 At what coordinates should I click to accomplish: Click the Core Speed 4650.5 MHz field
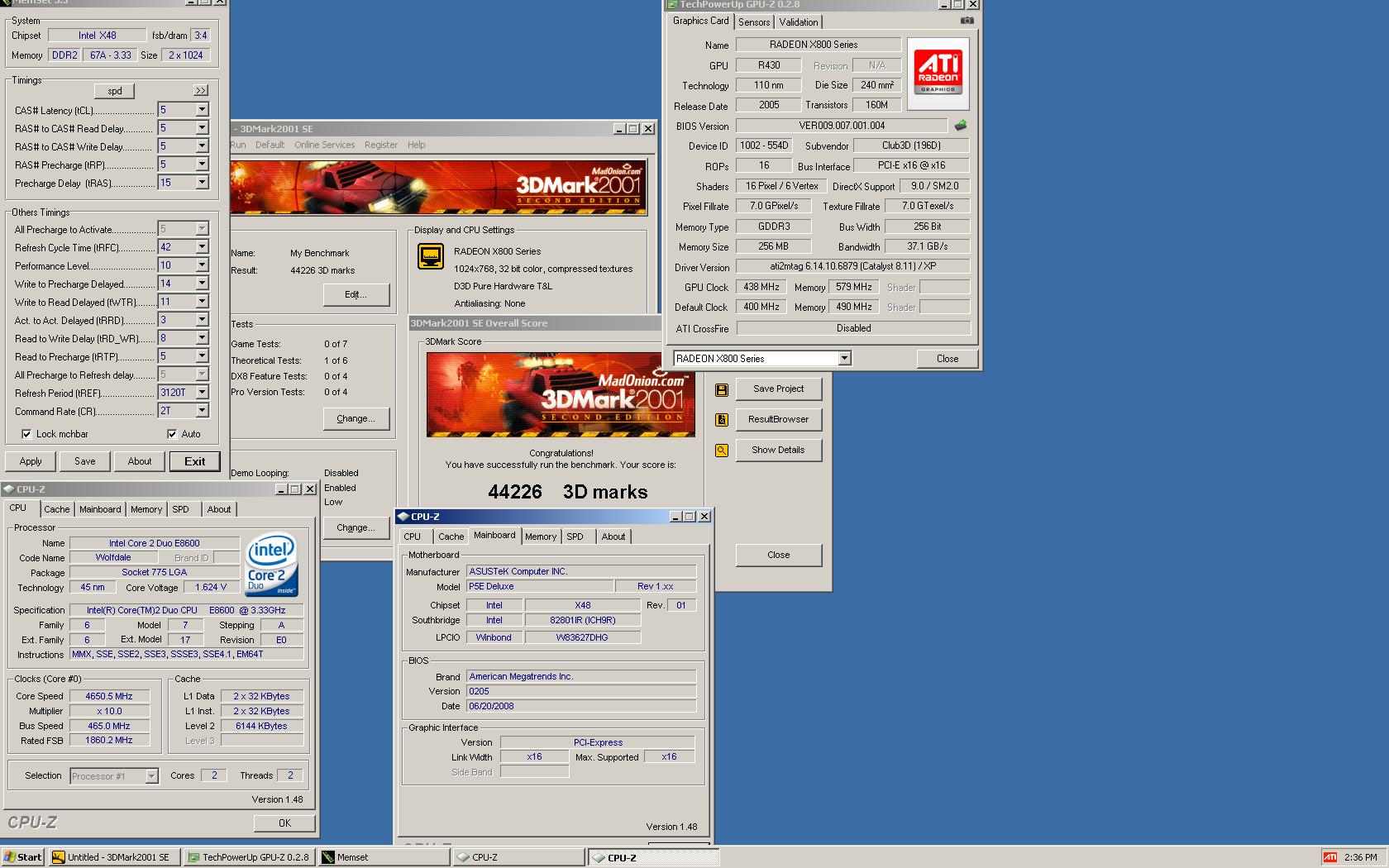[109, 696]
